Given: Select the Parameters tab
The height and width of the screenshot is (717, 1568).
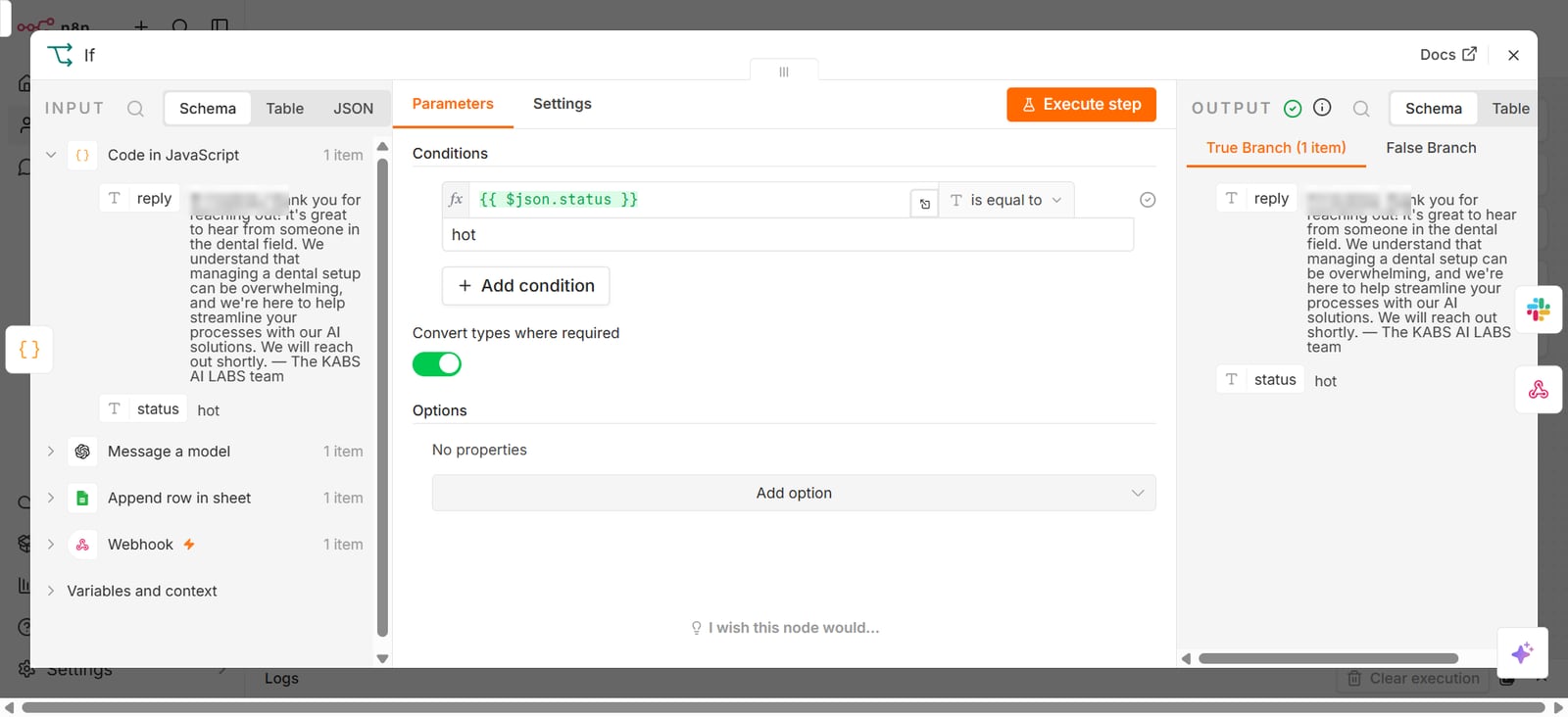Looking at the screenshot, I should click(x=453, y=104).
